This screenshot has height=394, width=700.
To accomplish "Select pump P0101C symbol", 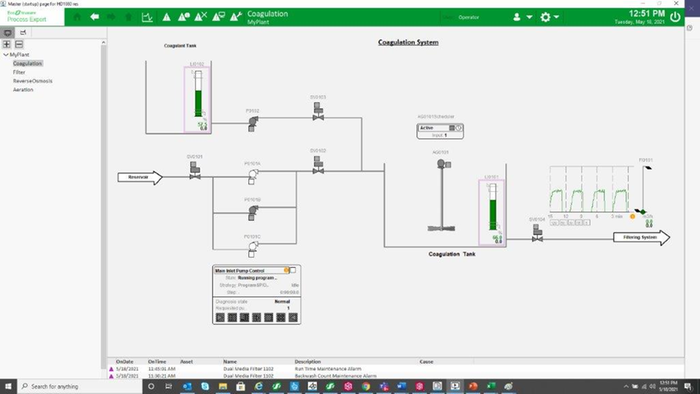I will click(253, 249).
